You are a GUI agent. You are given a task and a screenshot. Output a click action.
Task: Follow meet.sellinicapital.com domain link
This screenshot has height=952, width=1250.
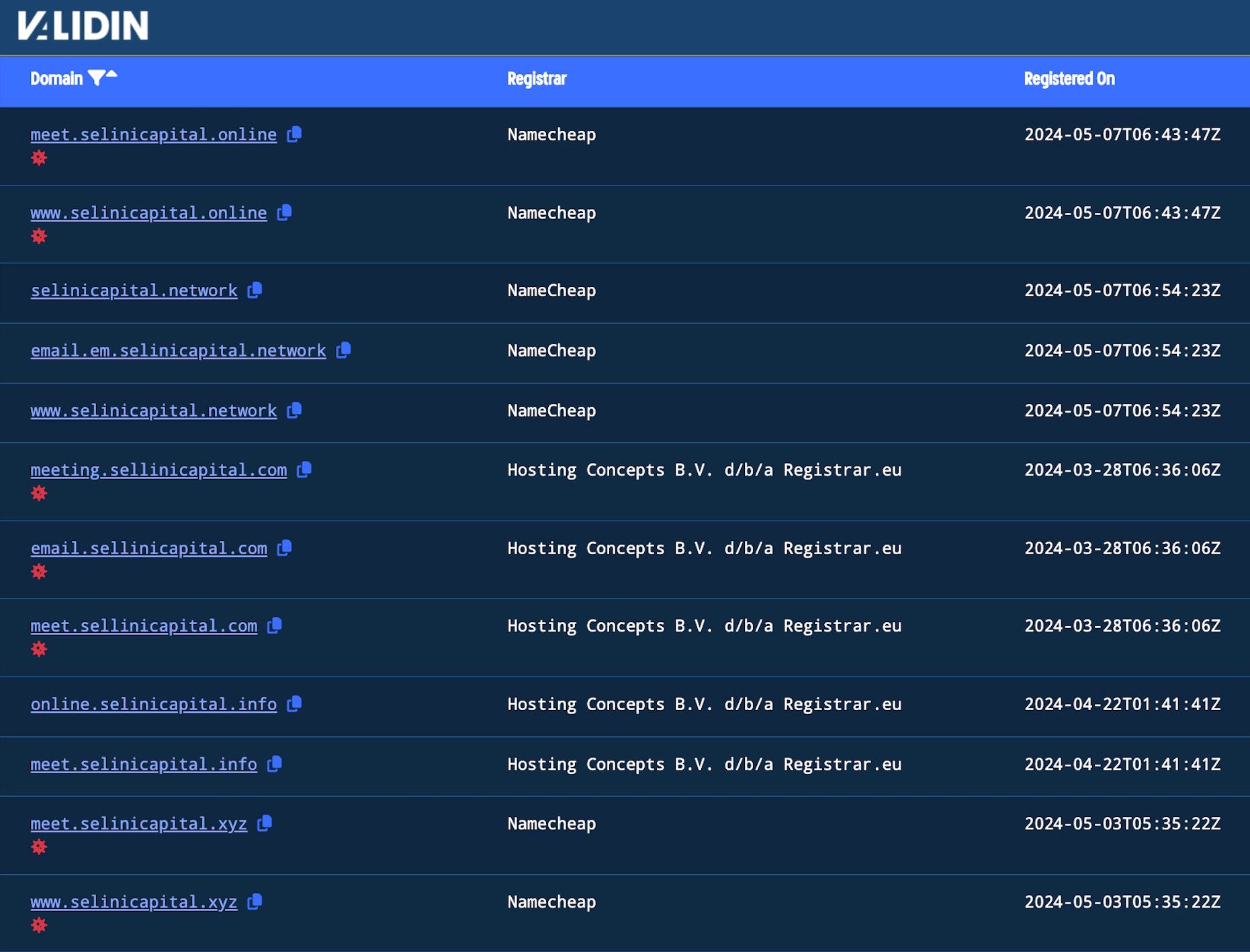pos(144,625)
